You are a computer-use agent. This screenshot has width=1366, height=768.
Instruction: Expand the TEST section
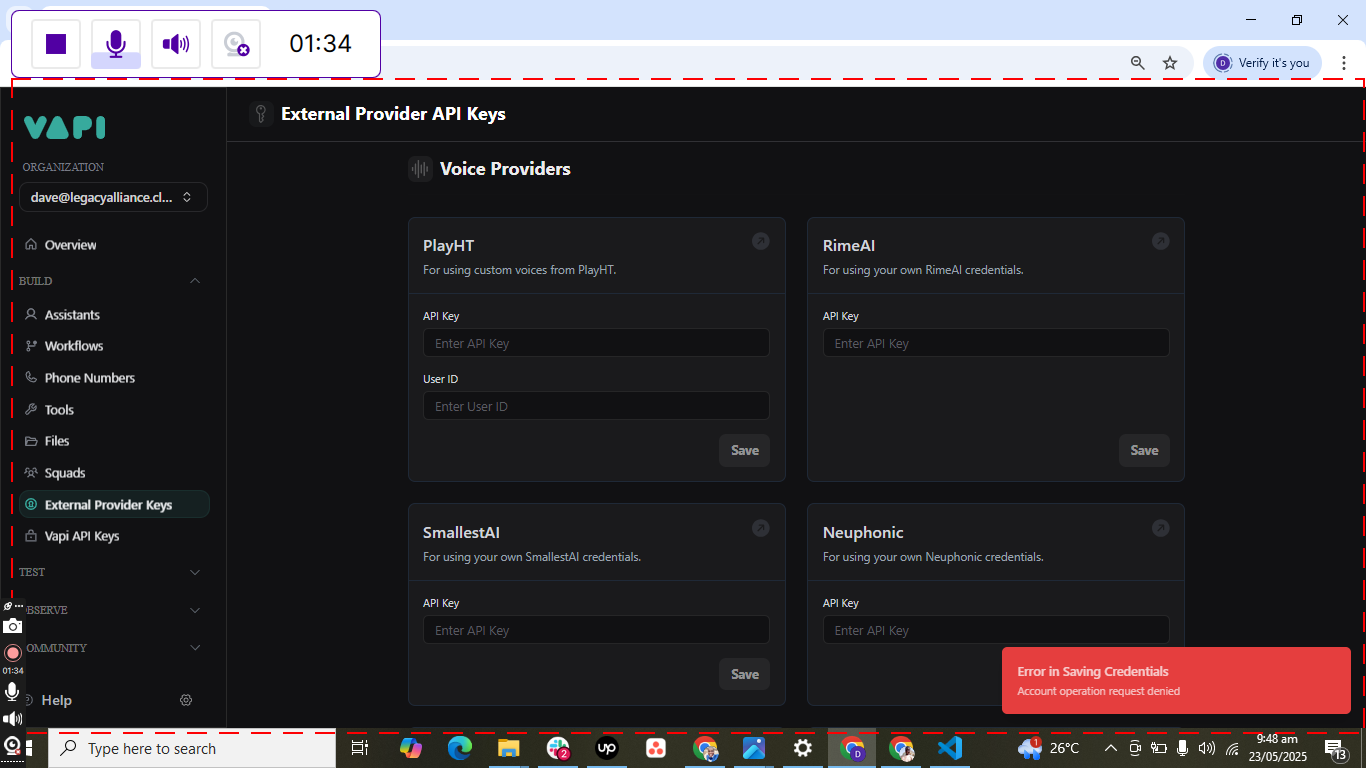tap(195, 572)
